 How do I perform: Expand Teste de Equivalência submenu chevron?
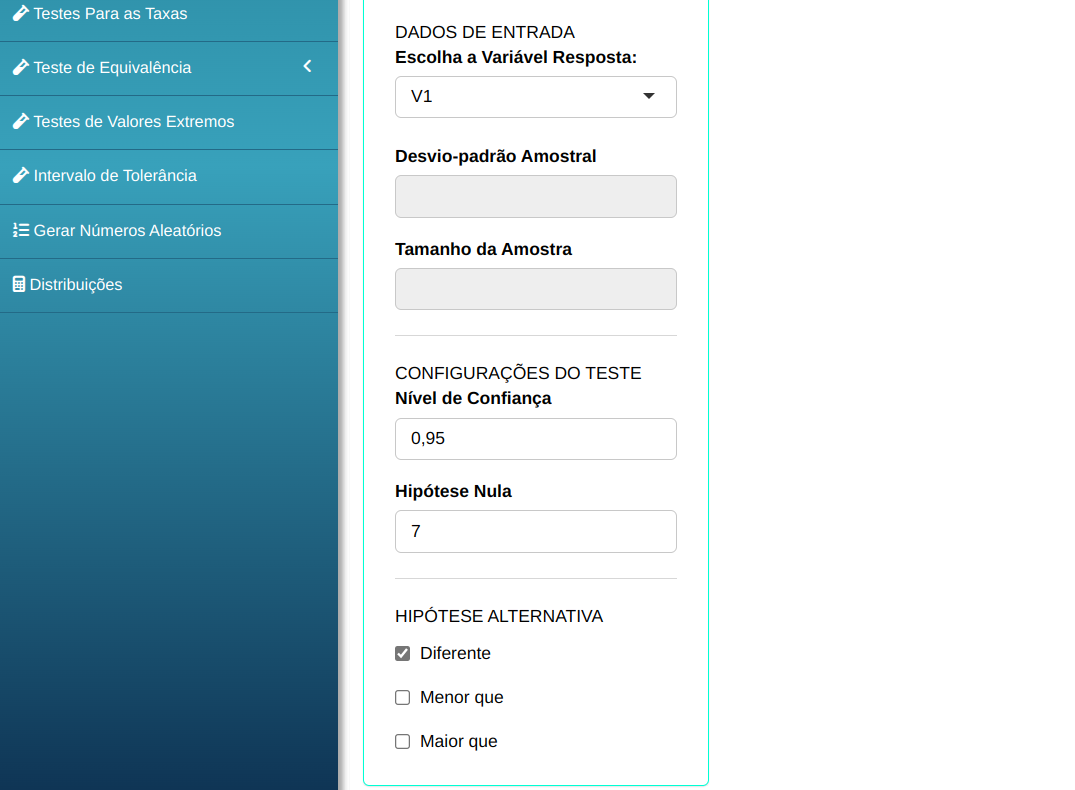[307, 67]
